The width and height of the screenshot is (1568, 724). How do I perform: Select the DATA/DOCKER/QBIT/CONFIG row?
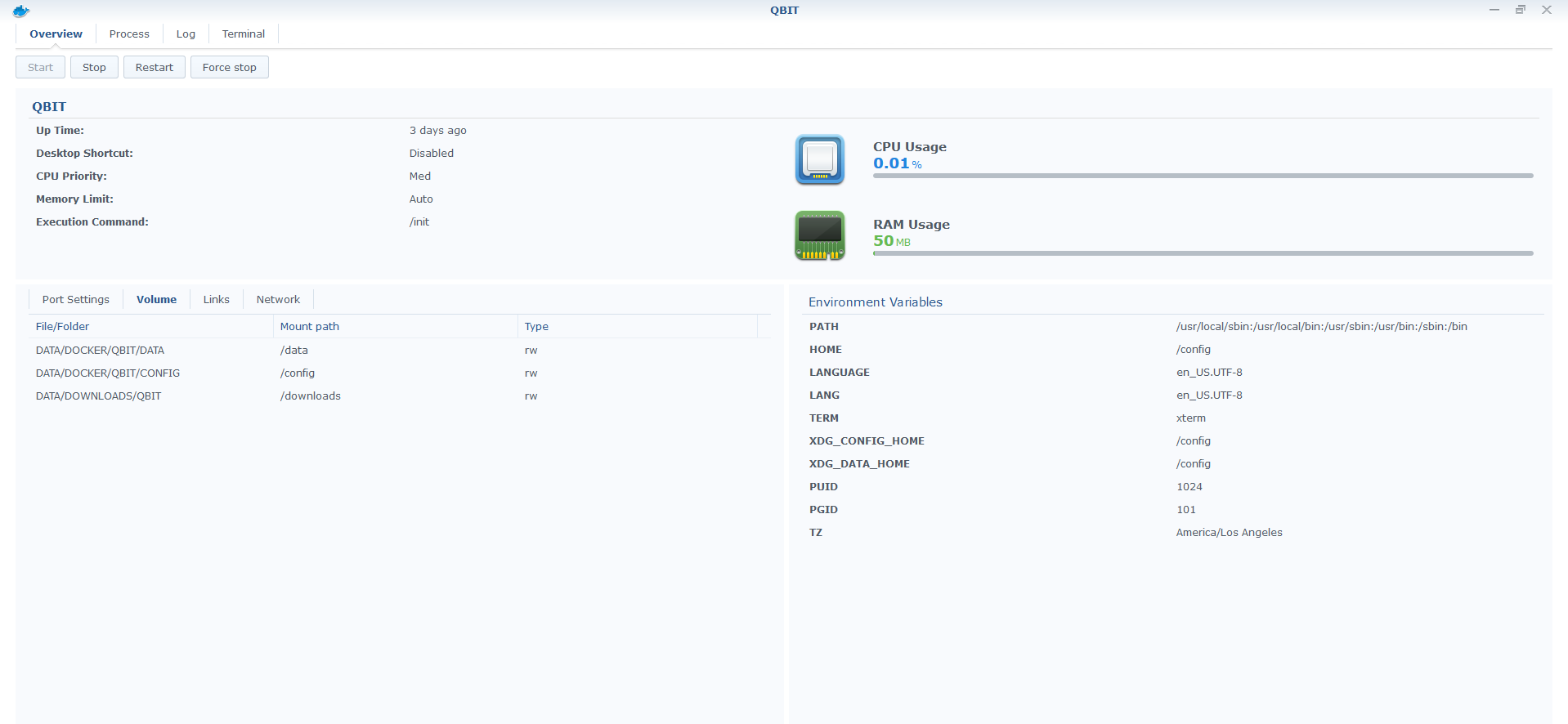(x=400, y=373)
